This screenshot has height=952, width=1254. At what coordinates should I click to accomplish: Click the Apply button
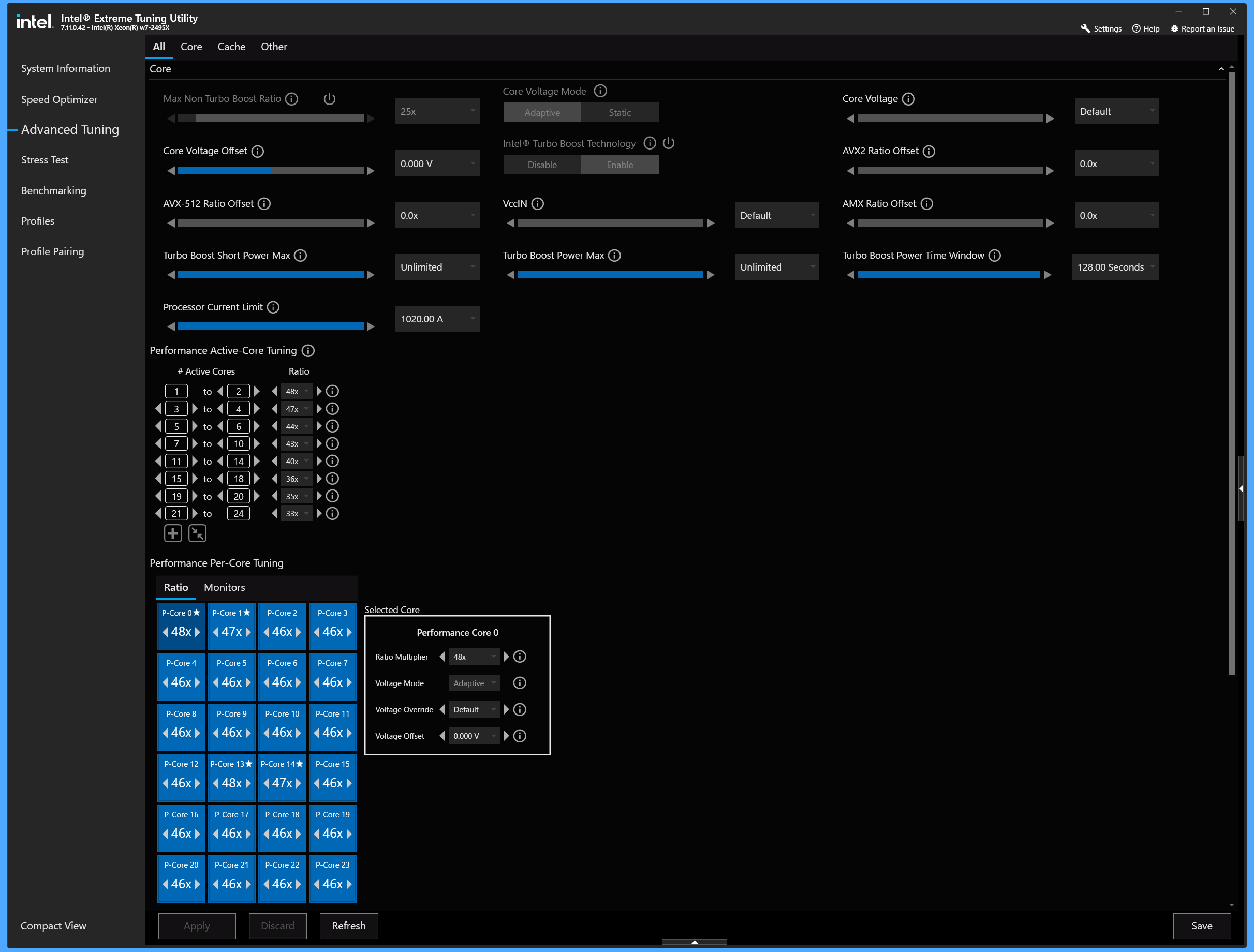click(x=197, y=926)
